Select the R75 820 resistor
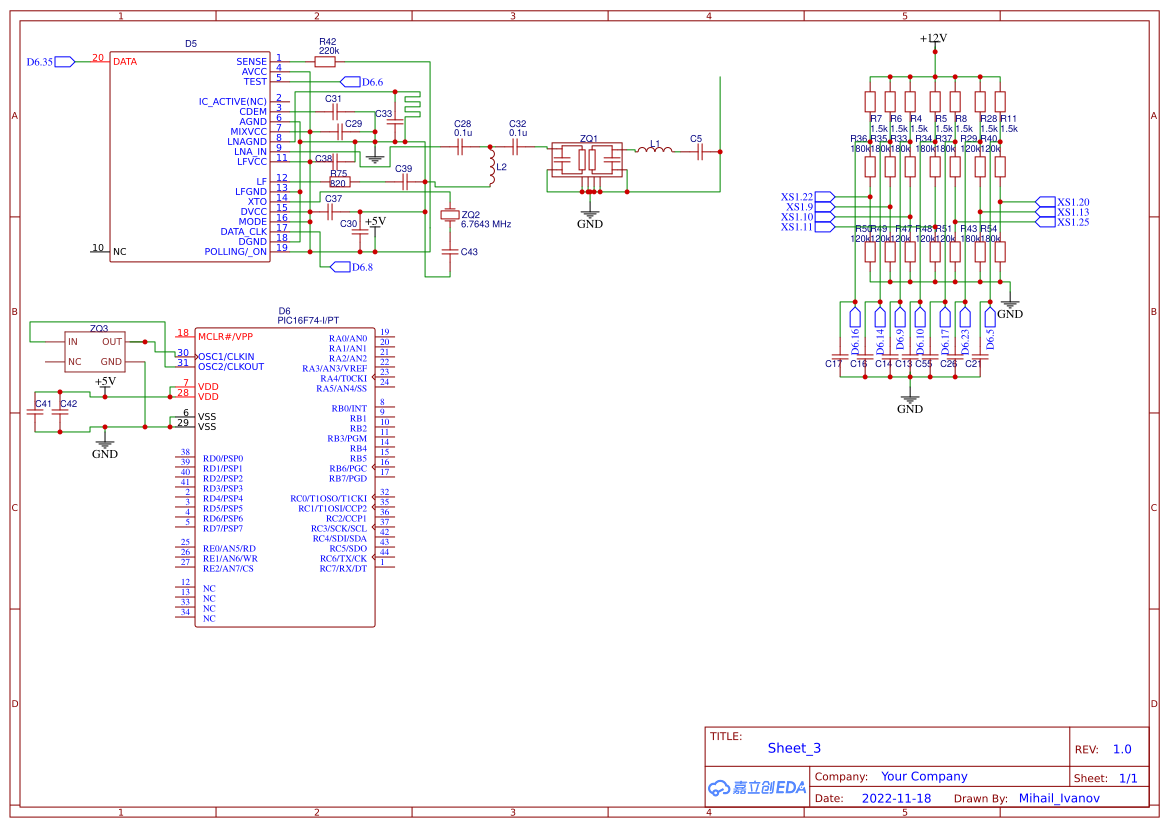Screen dimensions: 1170x828 point(339,182)
